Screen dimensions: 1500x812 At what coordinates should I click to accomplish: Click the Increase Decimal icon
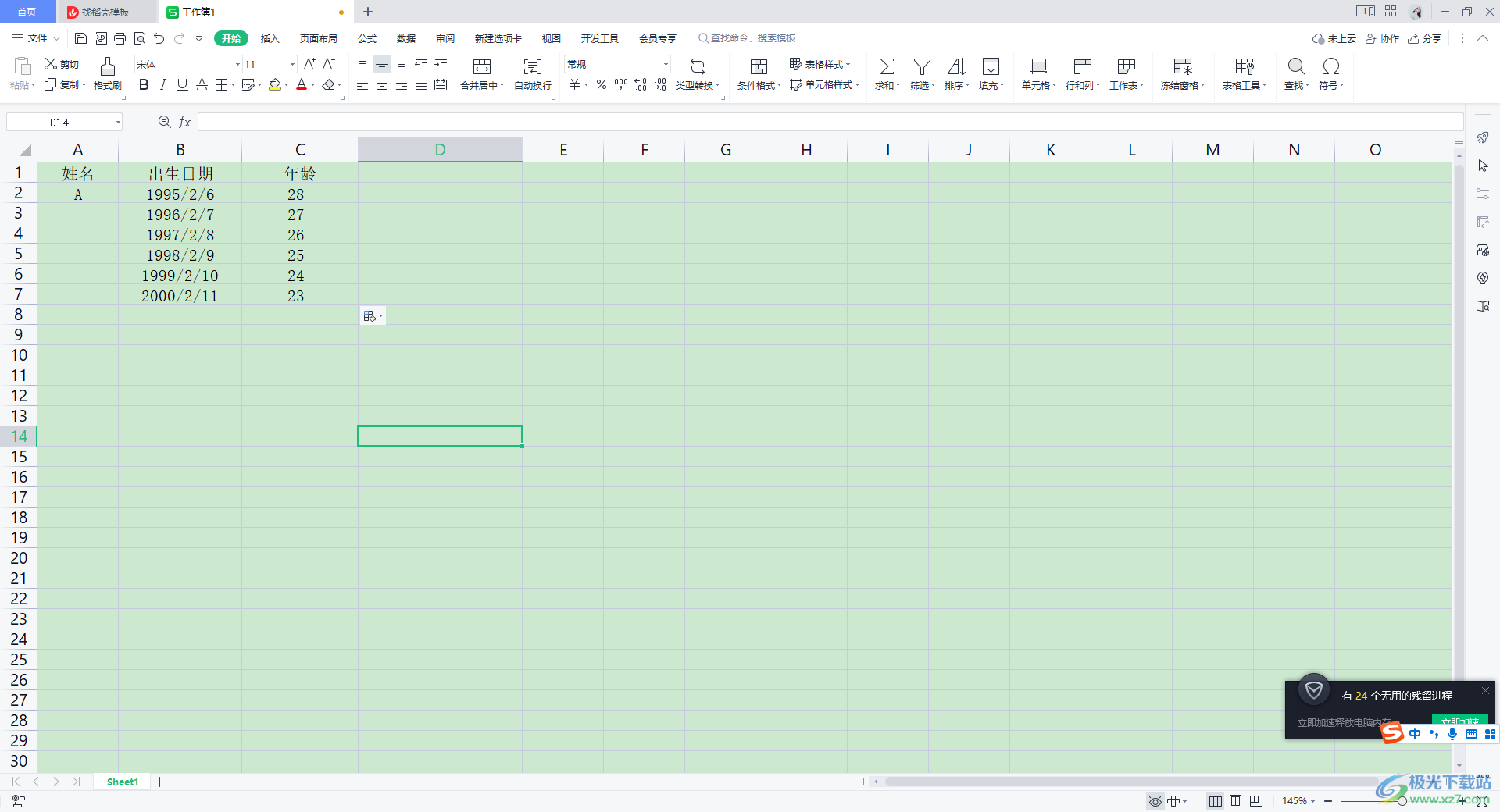coord(641,84)
